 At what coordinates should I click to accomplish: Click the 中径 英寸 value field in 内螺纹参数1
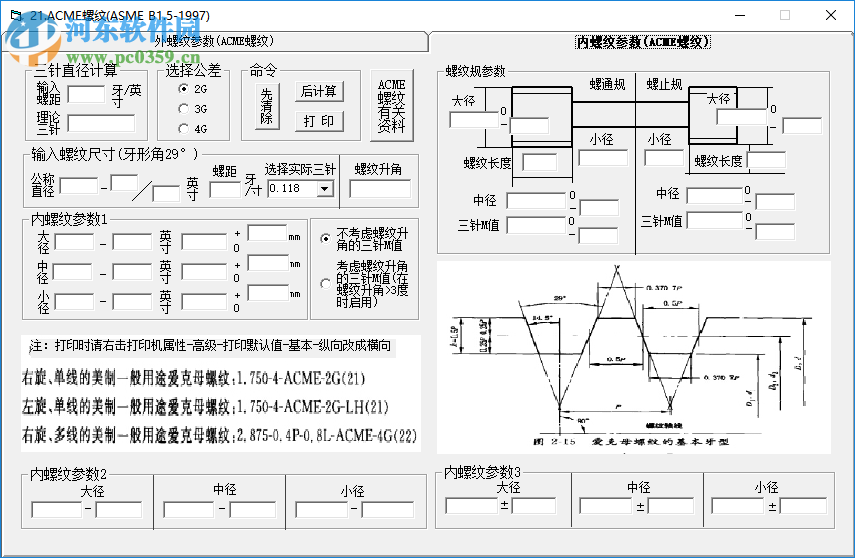pos(204,272)
